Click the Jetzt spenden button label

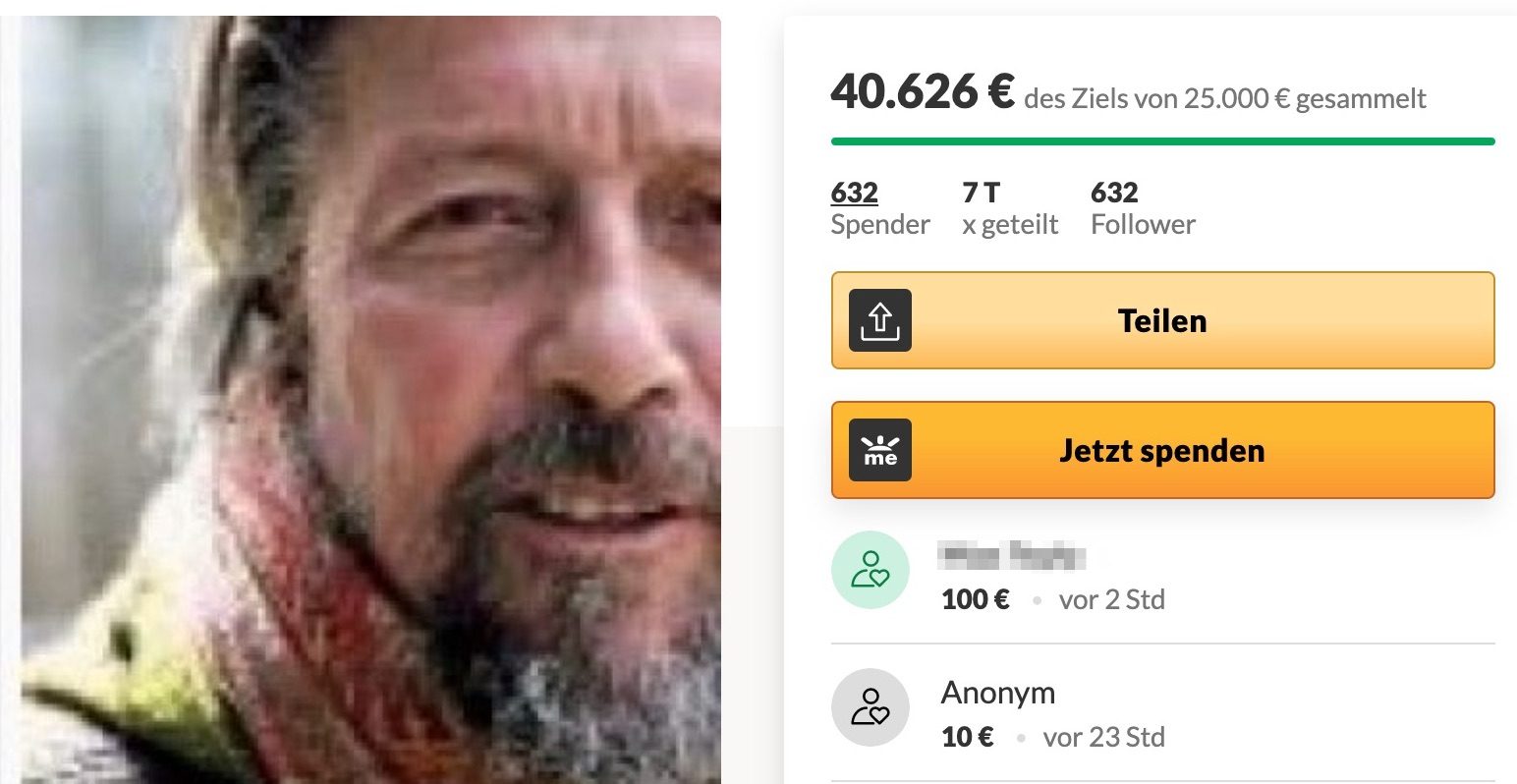click(x=1162, y=451)
